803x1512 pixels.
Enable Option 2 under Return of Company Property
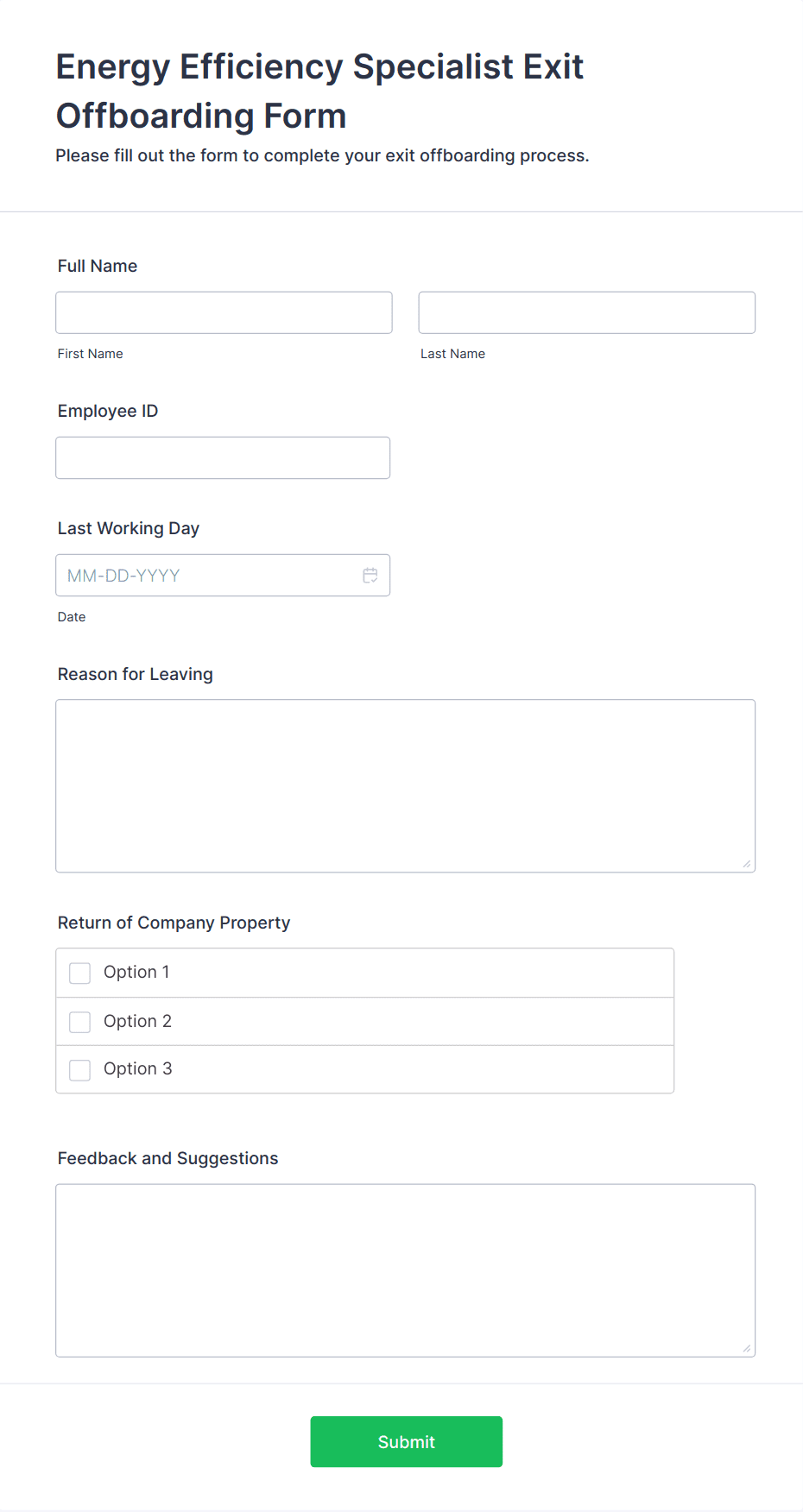point(79,1022)
